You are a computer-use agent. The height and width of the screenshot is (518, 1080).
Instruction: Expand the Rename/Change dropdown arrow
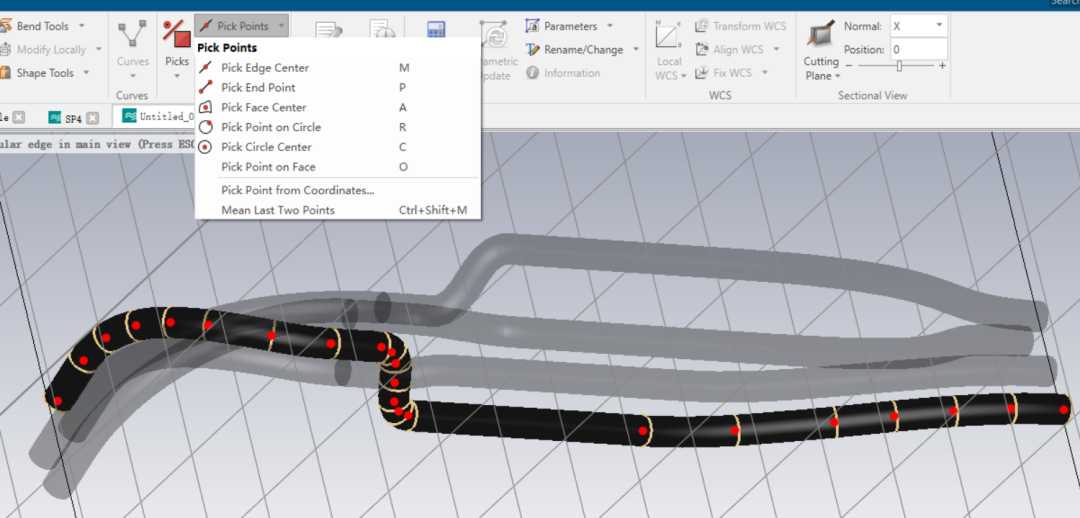pyautogui.click(x=636, y=50)
